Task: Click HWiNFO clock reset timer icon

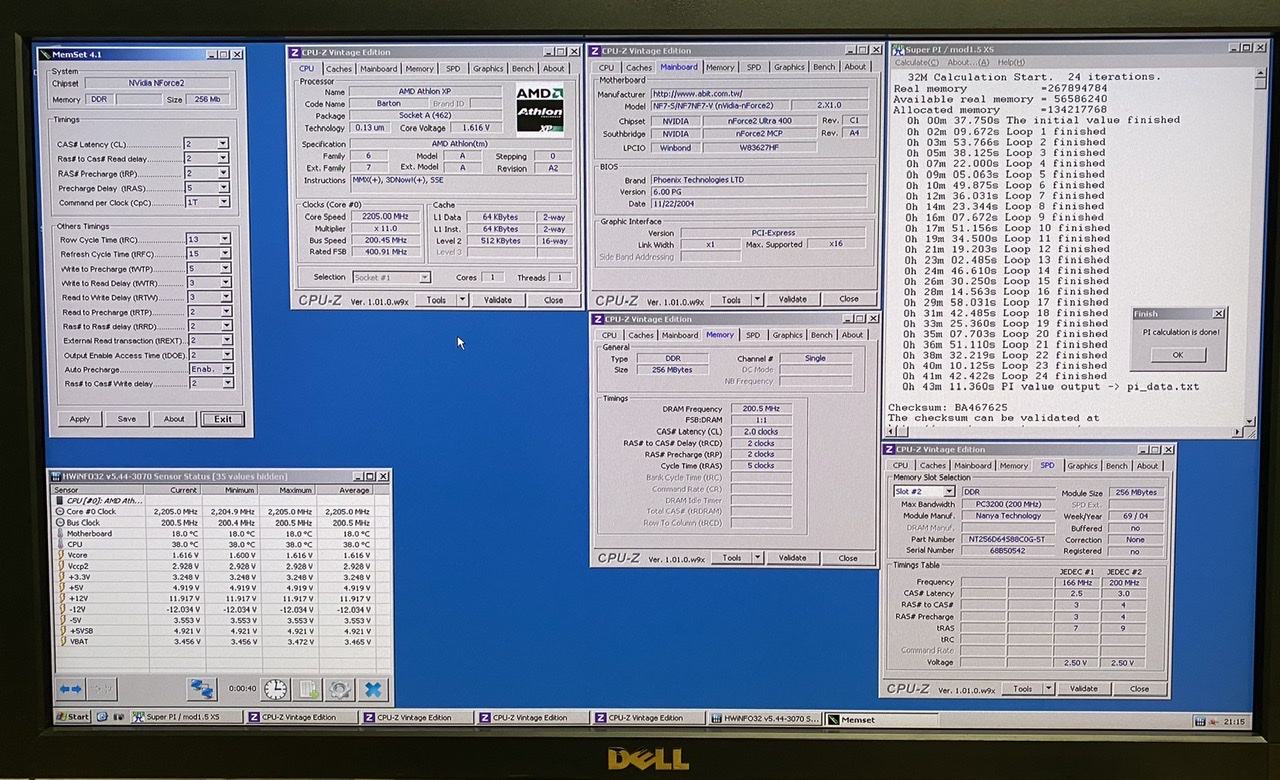Action: (x=275, y=689)
